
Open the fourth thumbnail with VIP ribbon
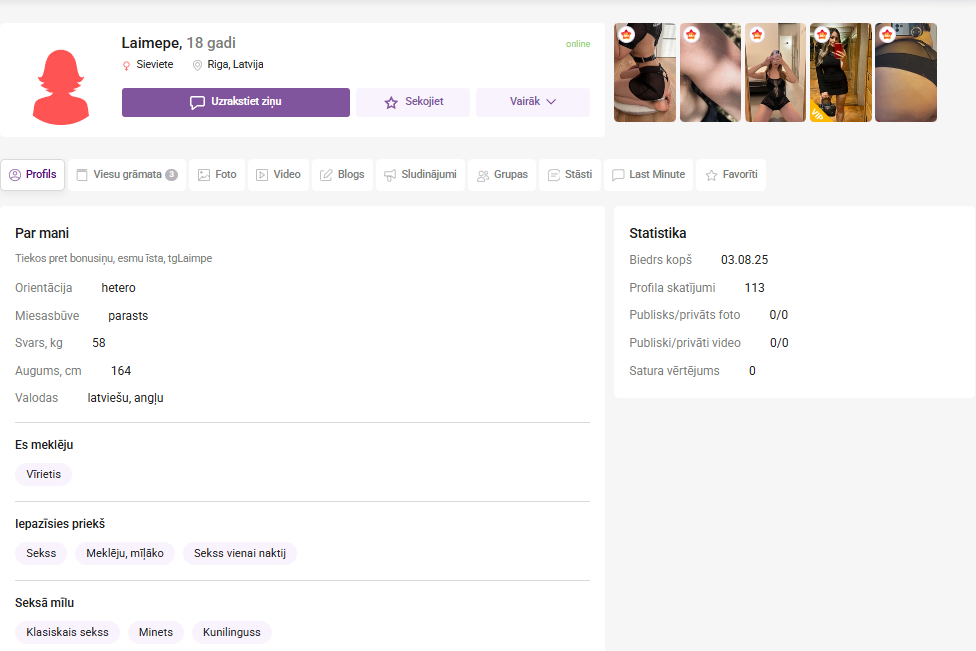(841, 72)
